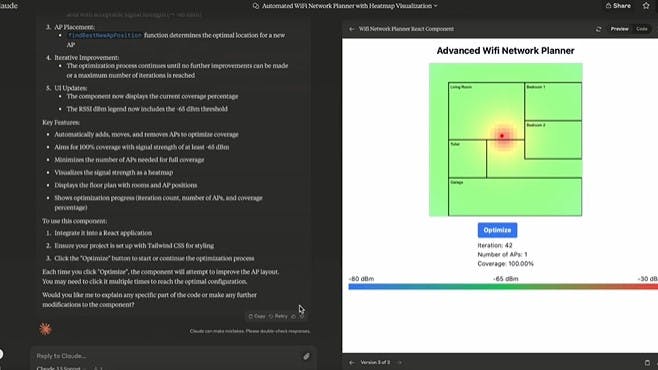Click the orange Claude spark icon

(45, 329)
